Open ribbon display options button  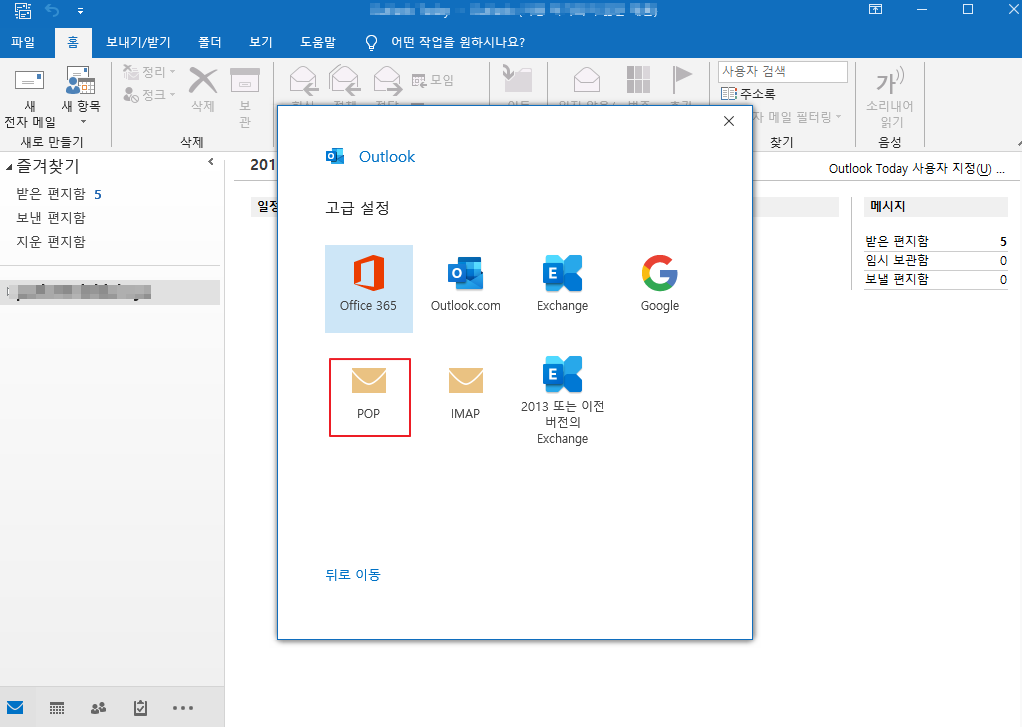pos(875,9)
